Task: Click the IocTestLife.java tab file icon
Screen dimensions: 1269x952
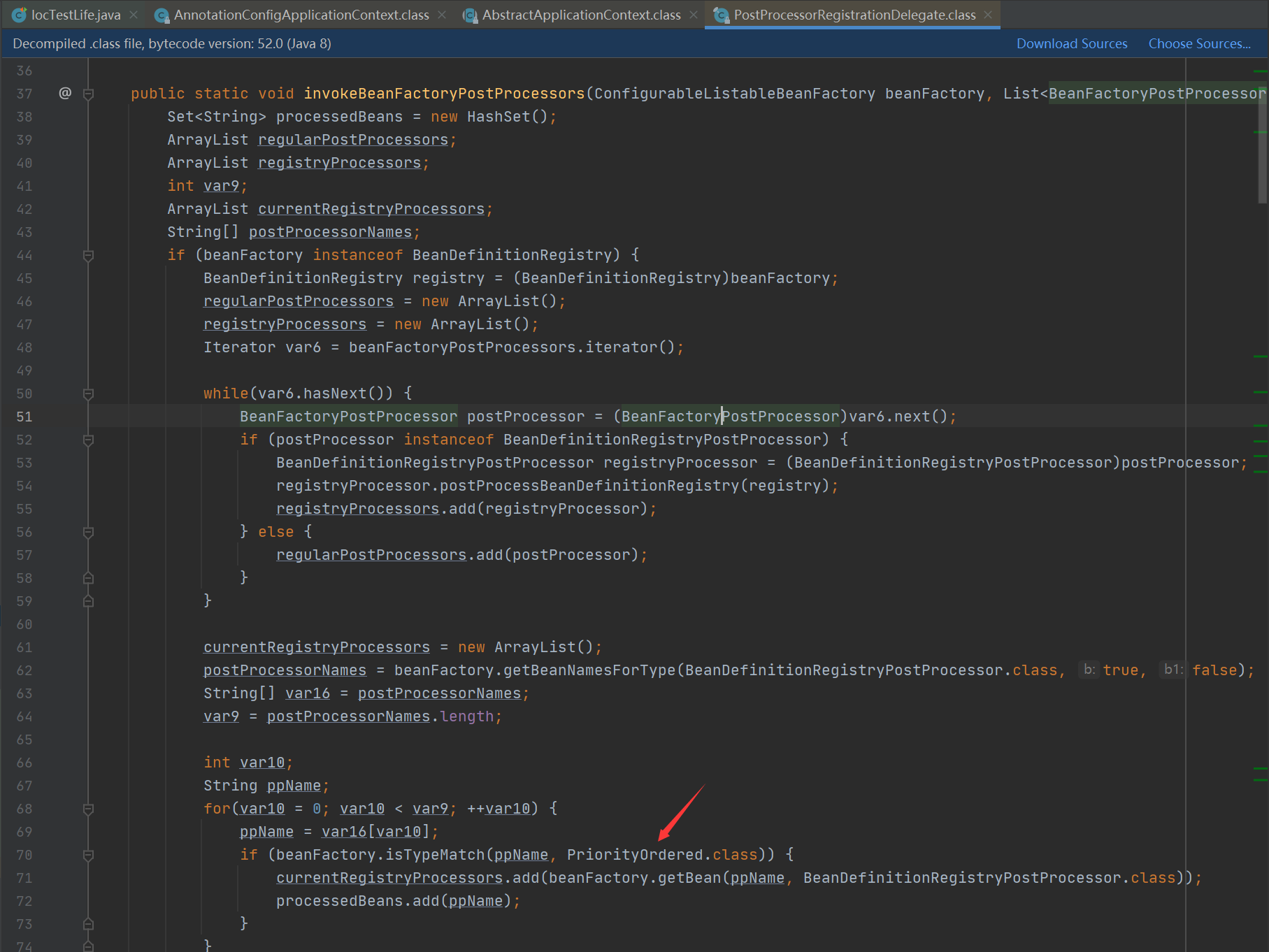Action: click(20, 15)
